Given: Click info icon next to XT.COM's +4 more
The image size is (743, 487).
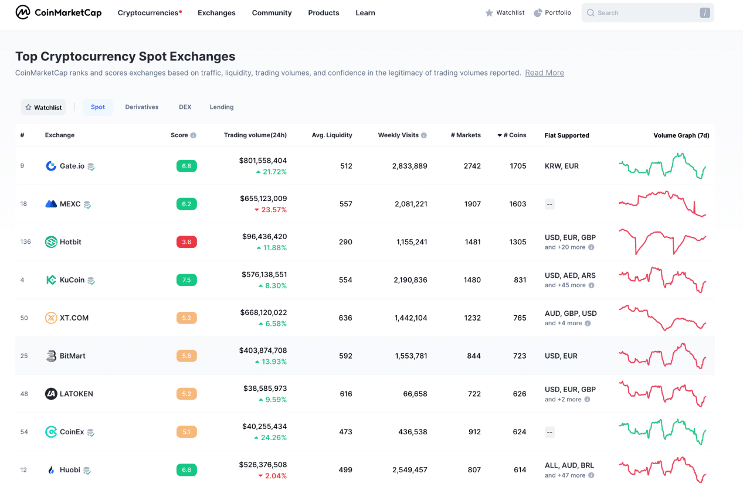Looking at the screenshot, I should [588, 323].
